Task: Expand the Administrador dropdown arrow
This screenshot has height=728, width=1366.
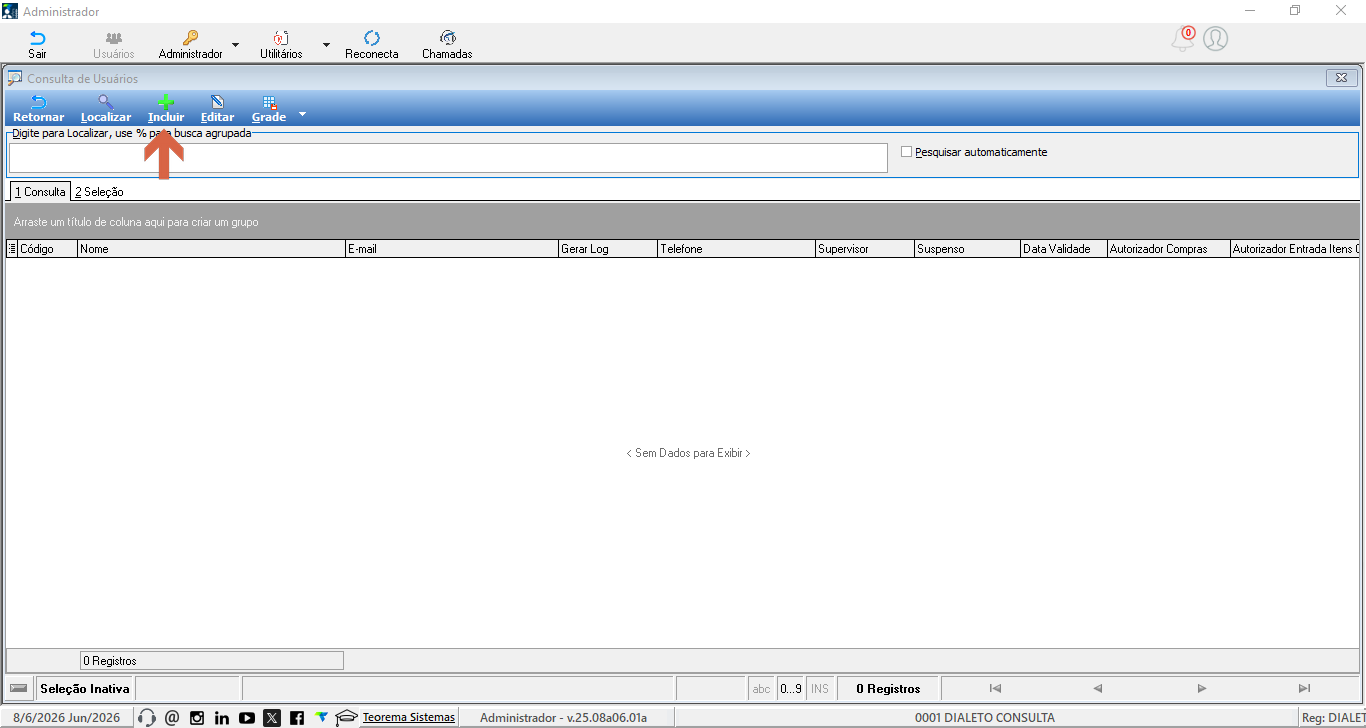Action: (x=235, y=45)
